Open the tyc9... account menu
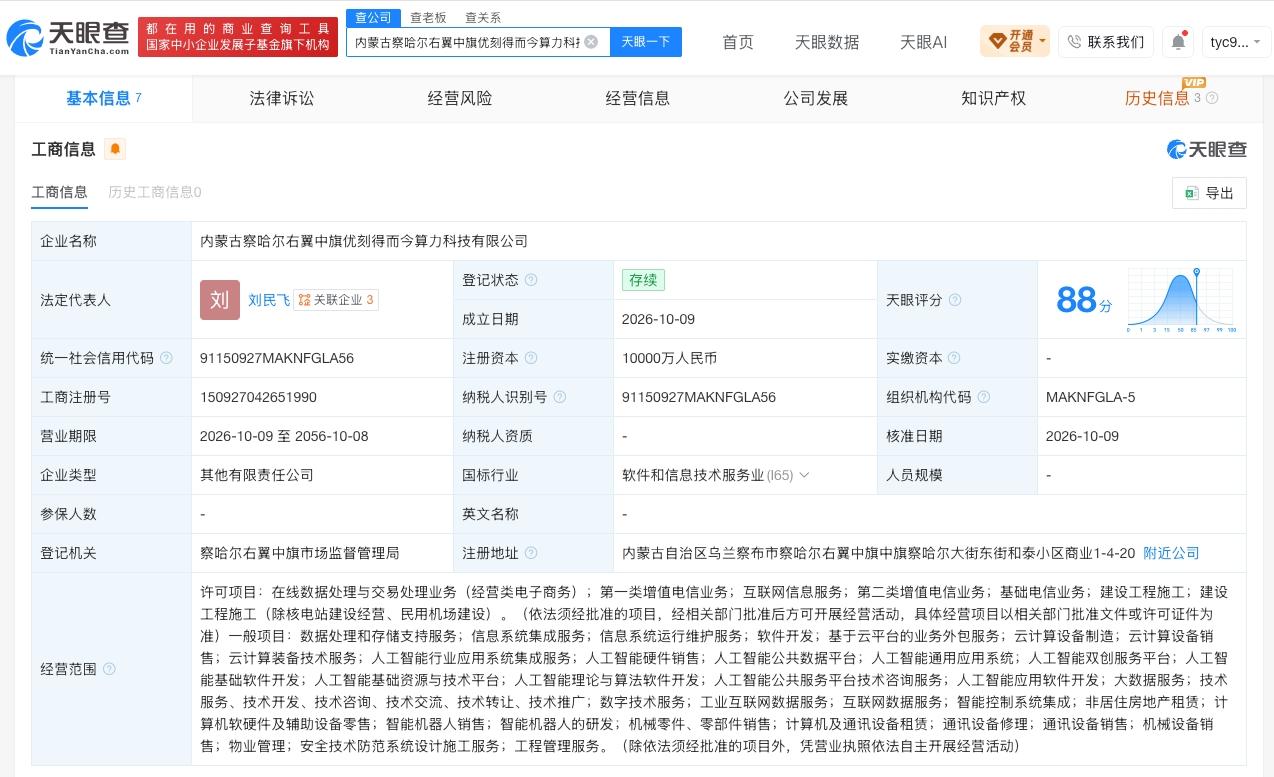The image size is (1274, 777). point(1236,42)
